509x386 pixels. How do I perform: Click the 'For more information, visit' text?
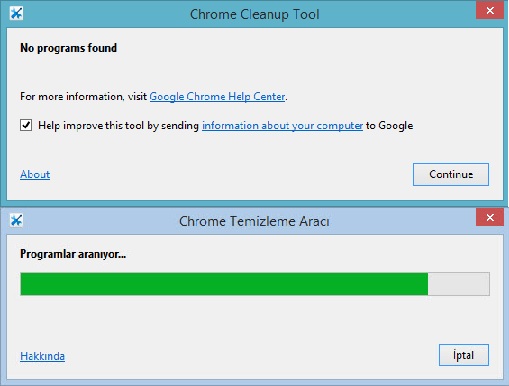pos(83,97)
